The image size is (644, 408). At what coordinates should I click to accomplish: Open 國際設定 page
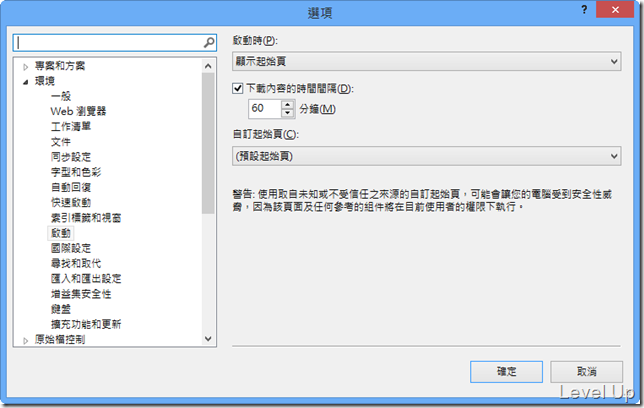(71, 248)
